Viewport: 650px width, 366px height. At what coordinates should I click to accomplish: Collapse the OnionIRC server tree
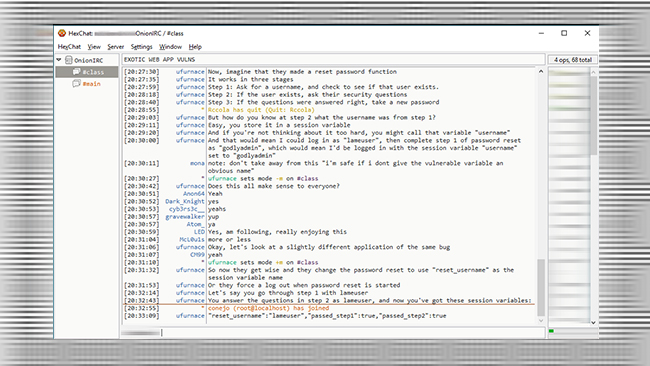[x=59, y=60]
